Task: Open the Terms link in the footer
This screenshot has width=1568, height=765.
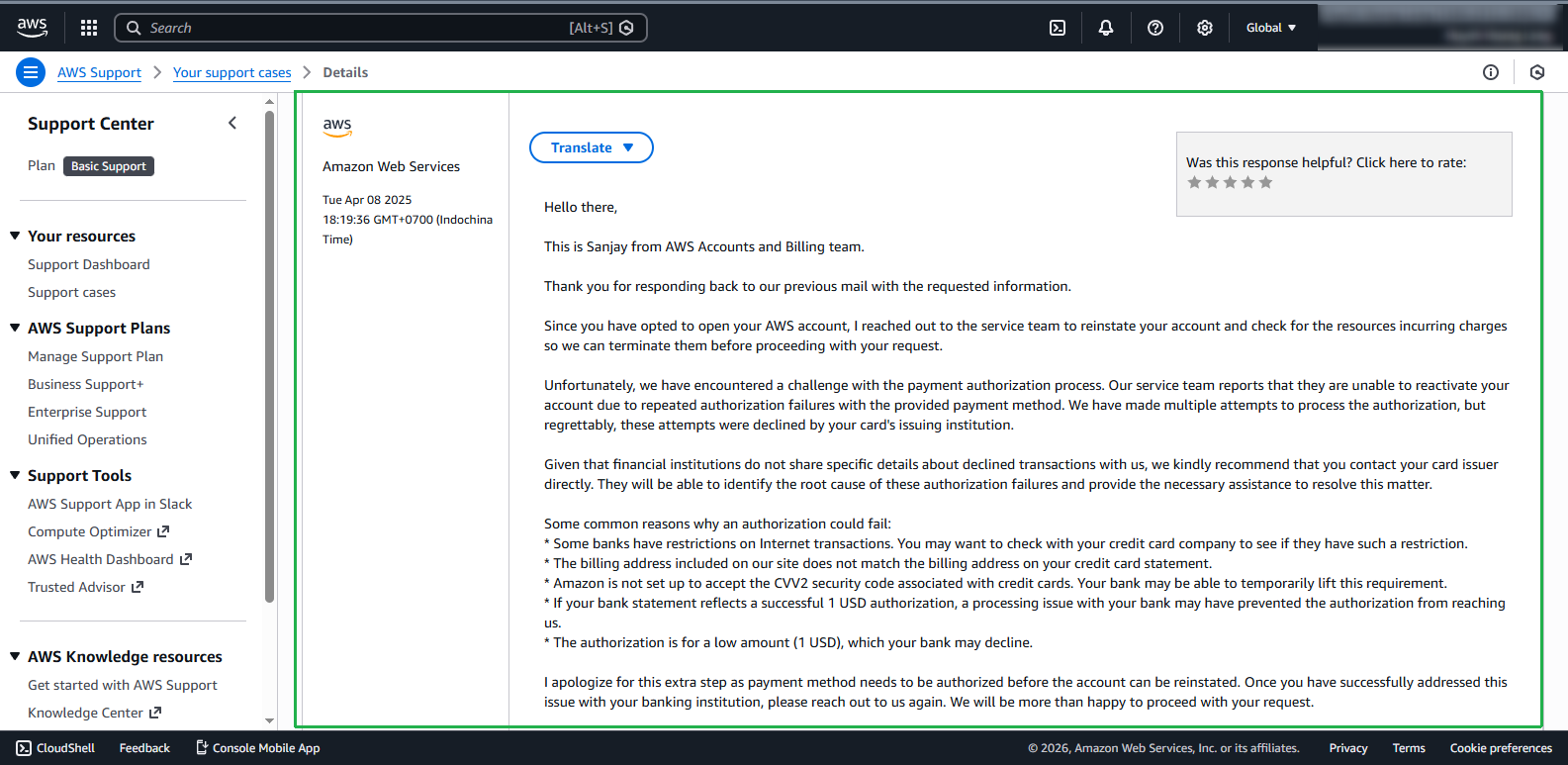Action: click(x=1409, y=748)
